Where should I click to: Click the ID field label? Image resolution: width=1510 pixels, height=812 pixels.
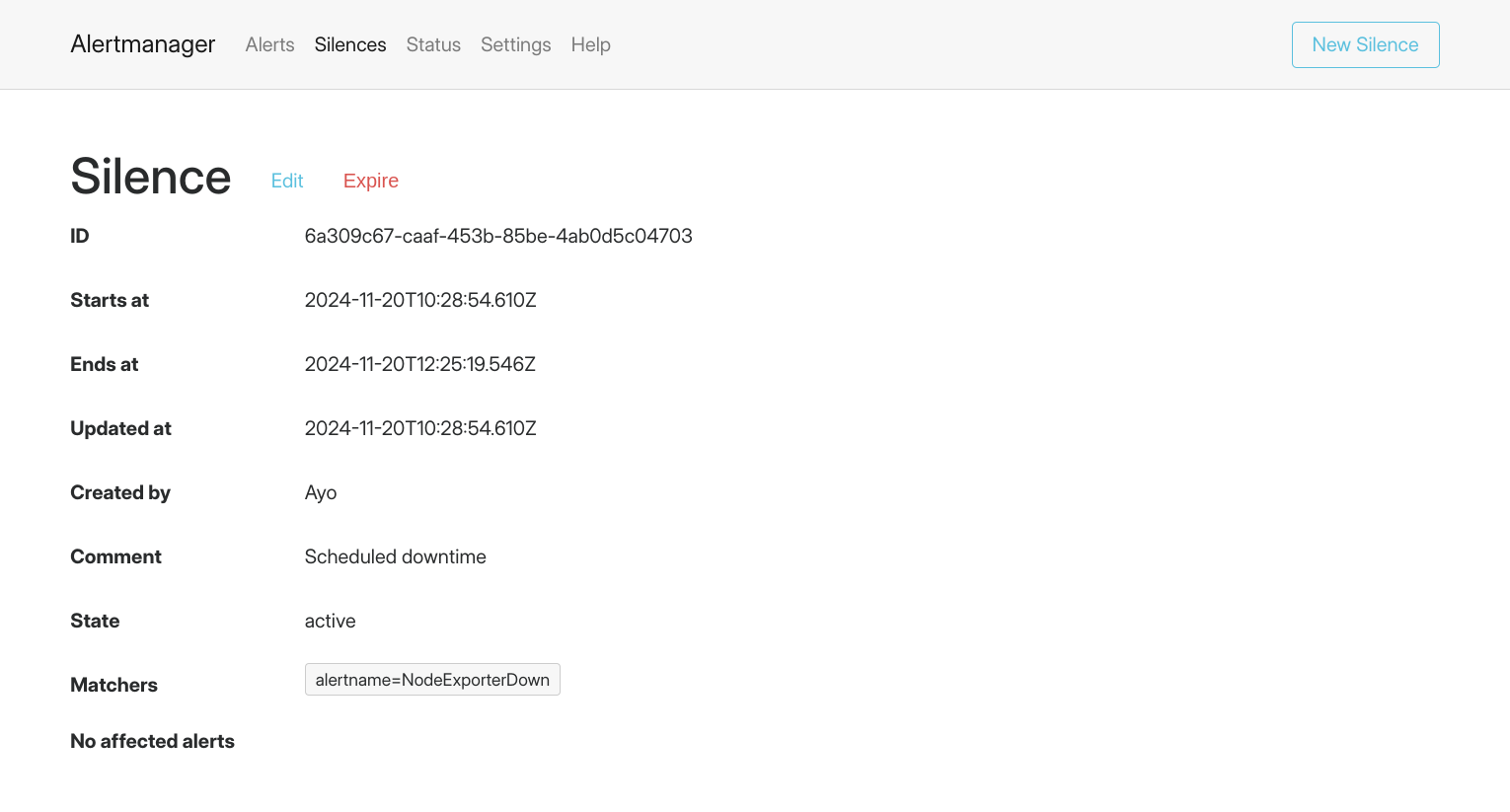coord(80,236)
